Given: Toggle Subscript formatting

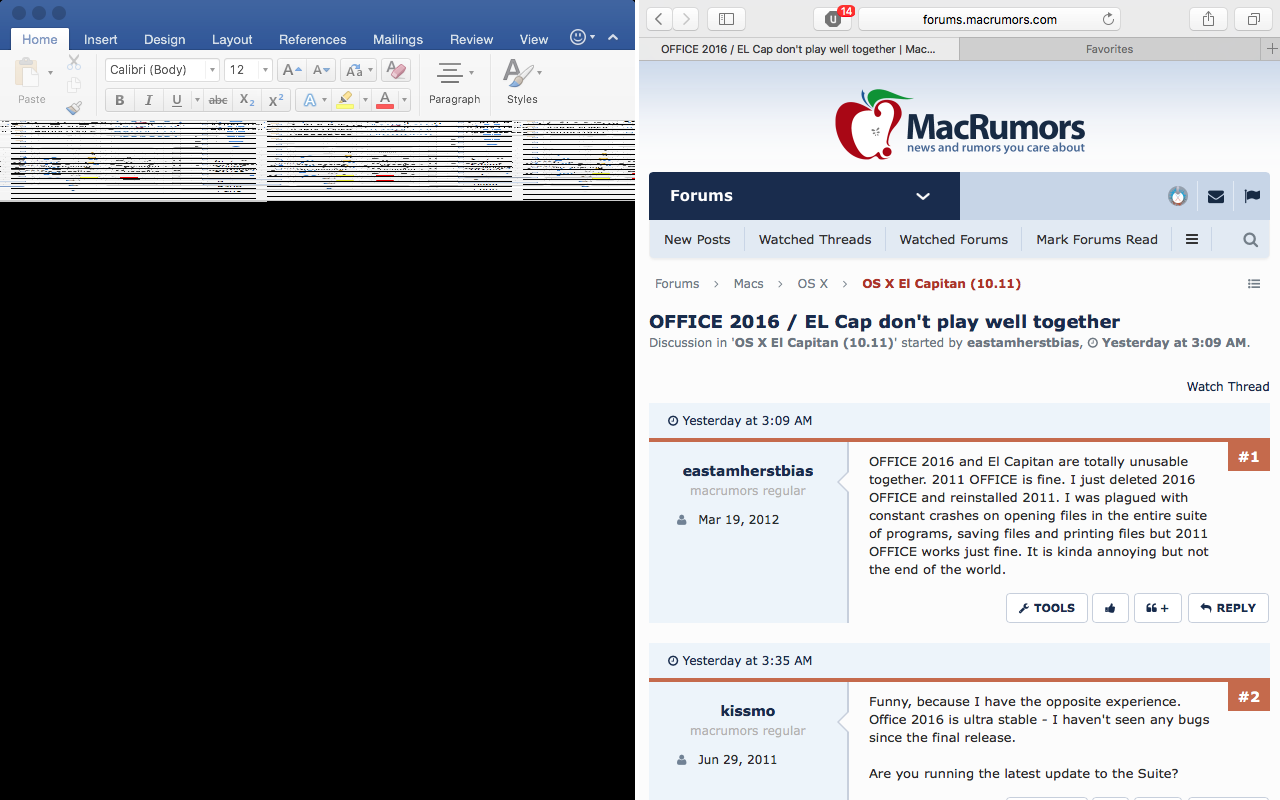Looking at the screenshot, I should pos(247,100).
